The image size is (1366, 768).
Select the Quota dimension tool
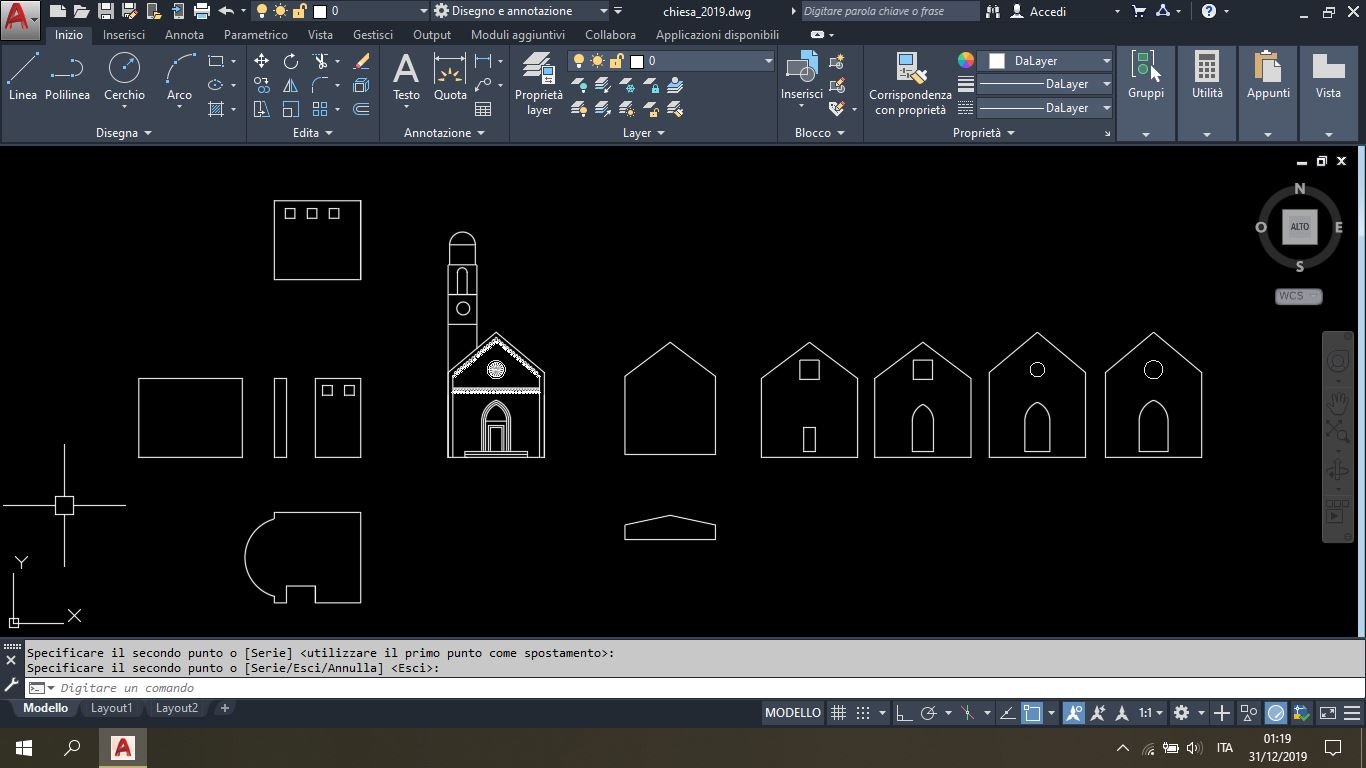(x=450, y=78)
